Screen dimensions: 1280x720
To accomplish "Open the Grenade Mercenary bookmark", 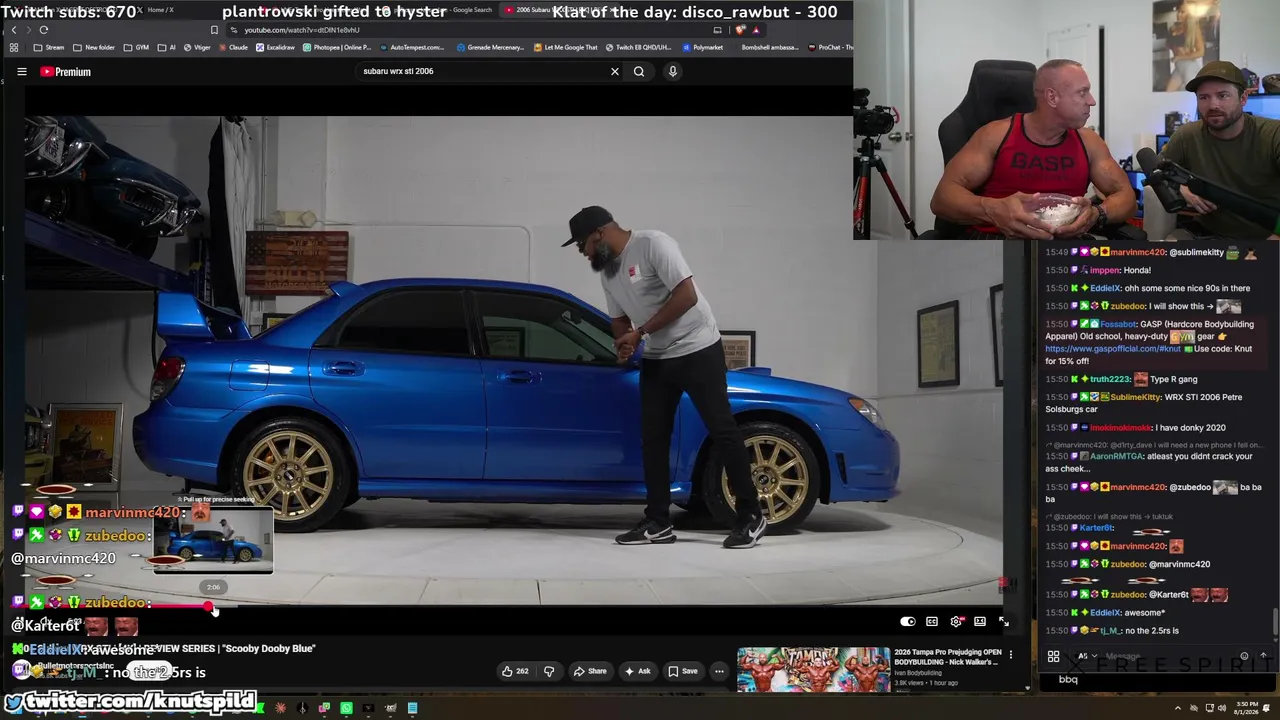I will (490, 47).
